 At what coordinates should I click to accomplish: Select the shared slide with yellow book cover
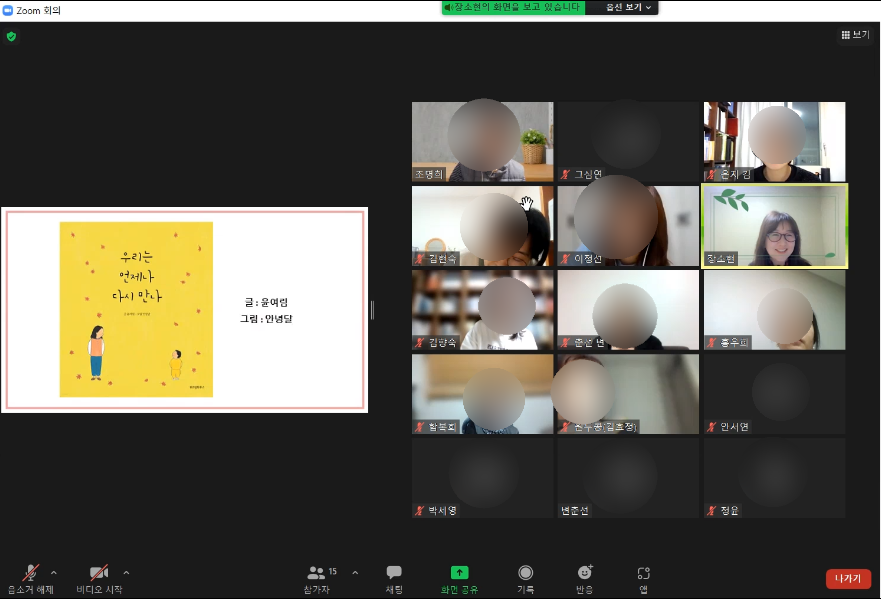coord(184,309)
